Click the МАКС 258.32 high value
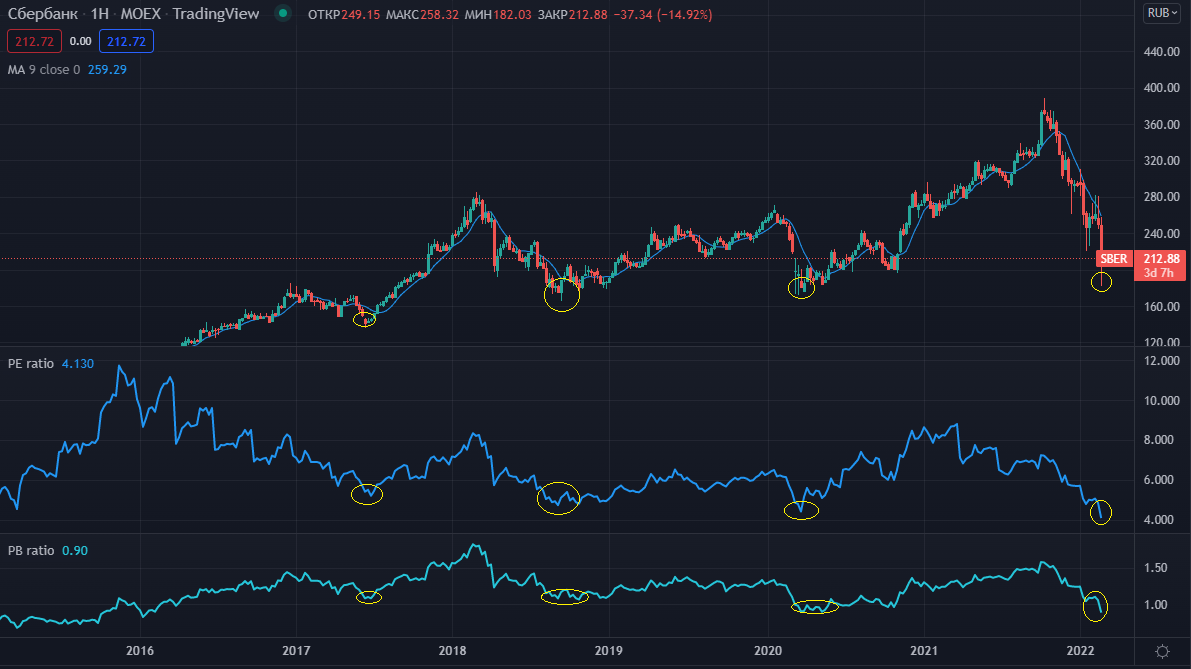This screenshot has height=669, width=1191. 422,14
